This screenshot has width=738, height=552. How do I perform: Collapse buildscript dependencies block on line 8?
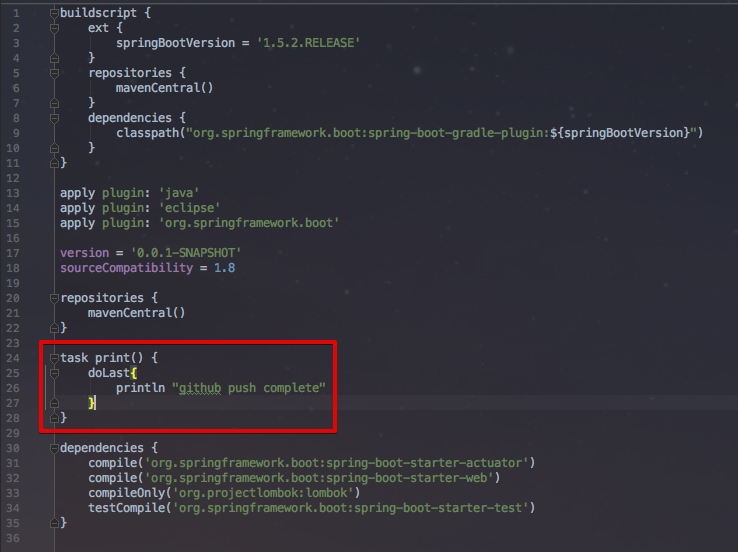54,118
